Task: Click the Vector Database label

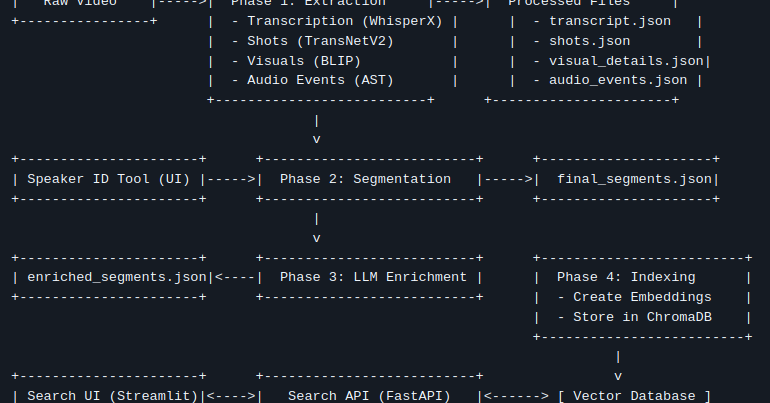Action: pos(634,396)
